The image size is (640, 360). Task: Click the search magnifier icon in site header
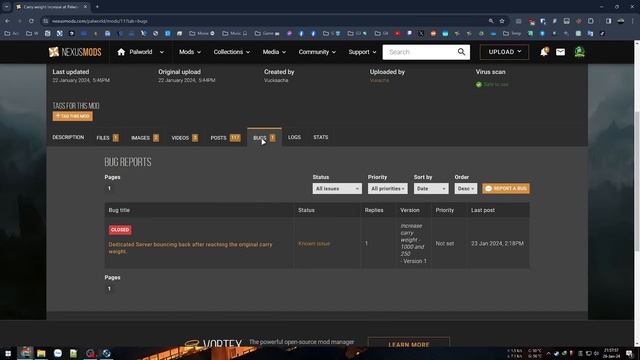pyautogui.click(x=461, y=52)
